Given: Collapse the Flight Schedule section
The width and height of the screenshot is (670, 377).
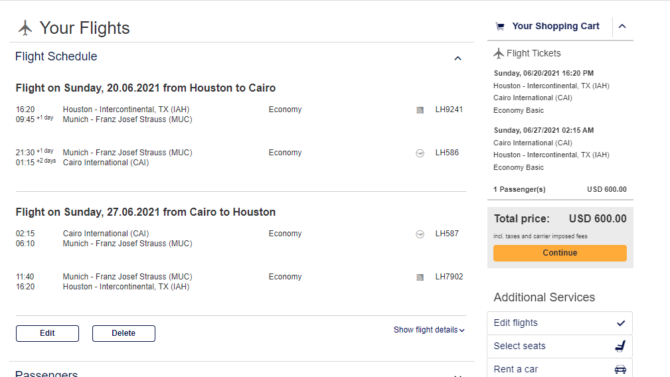Looking at the screenshot, I should 458,58.
